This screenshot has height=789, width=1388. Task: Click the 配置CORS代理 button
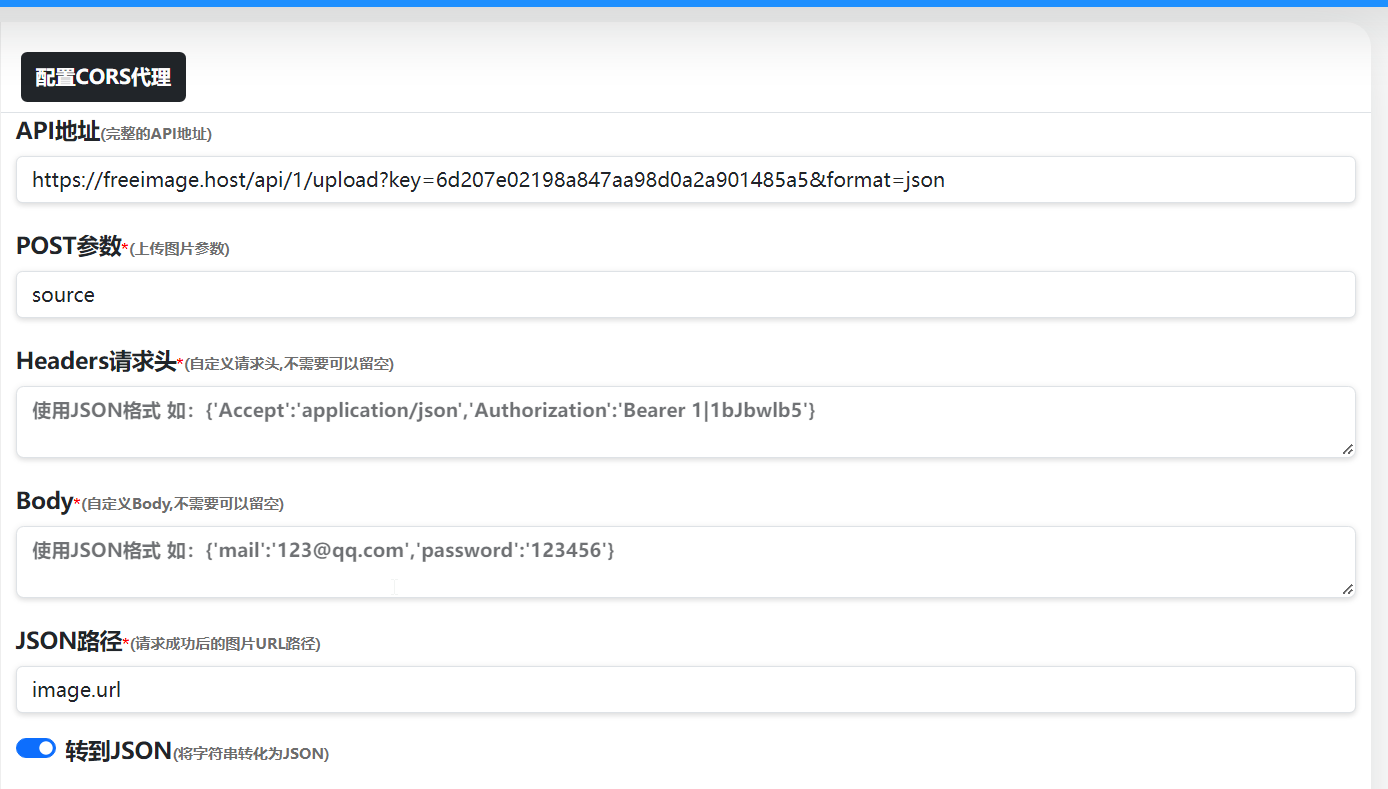103,77
